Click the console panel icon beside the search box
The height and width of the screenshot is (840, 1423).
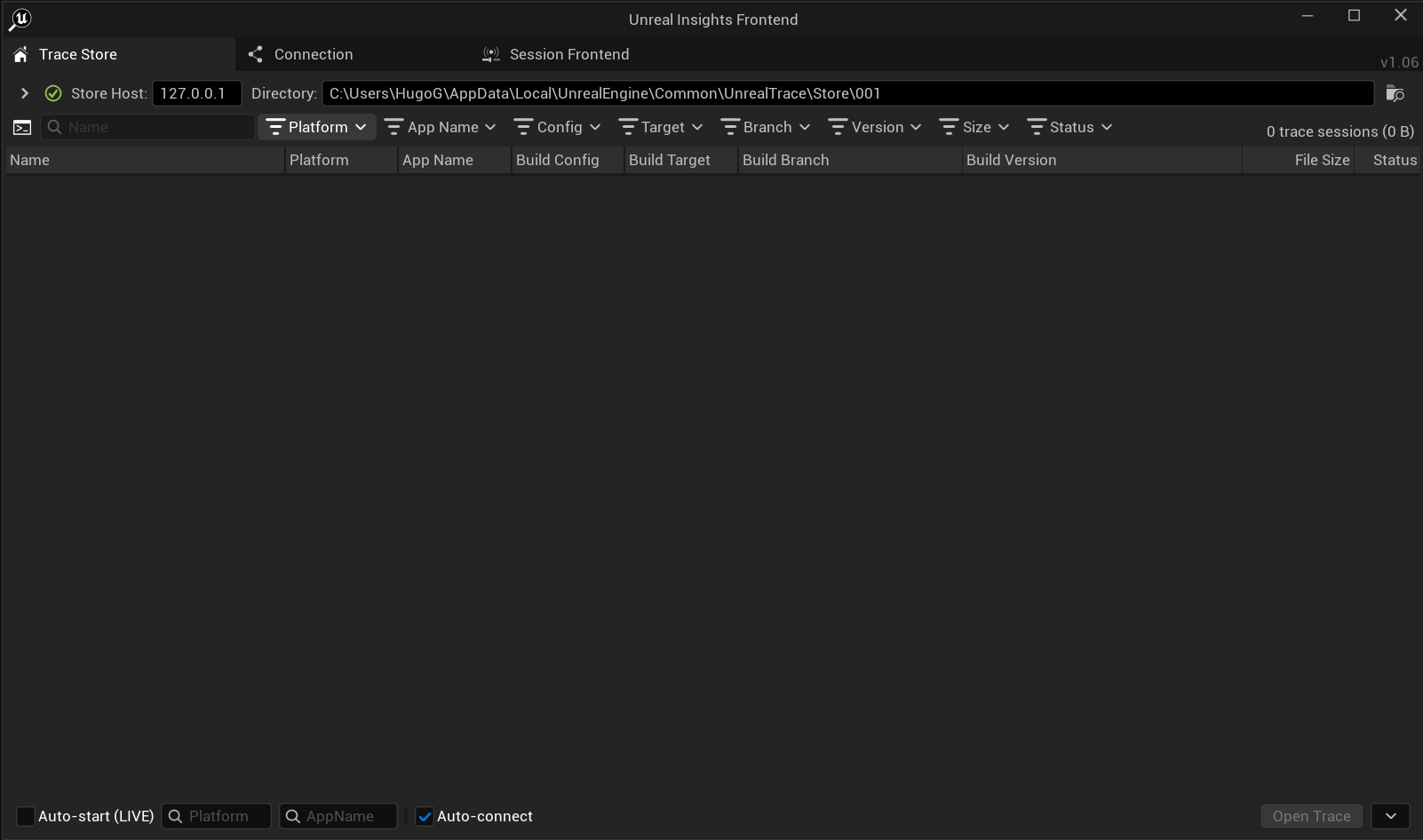(x=22, y=127)
